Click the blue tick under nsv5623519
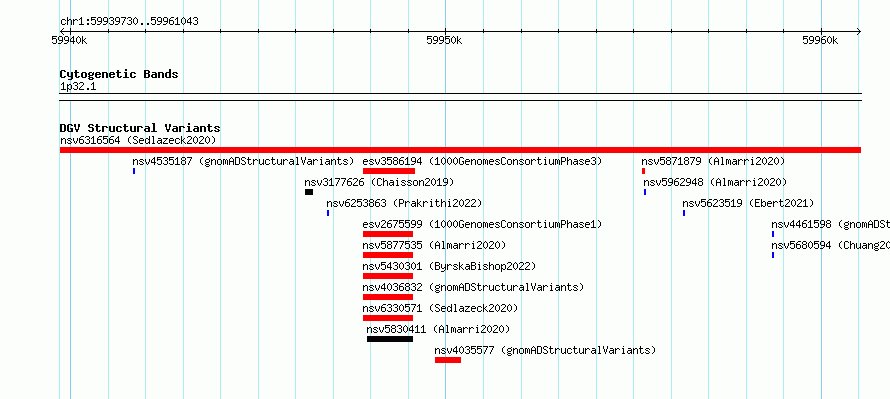Viewport: 890px width, 399px height. click(x=684, y=213)
